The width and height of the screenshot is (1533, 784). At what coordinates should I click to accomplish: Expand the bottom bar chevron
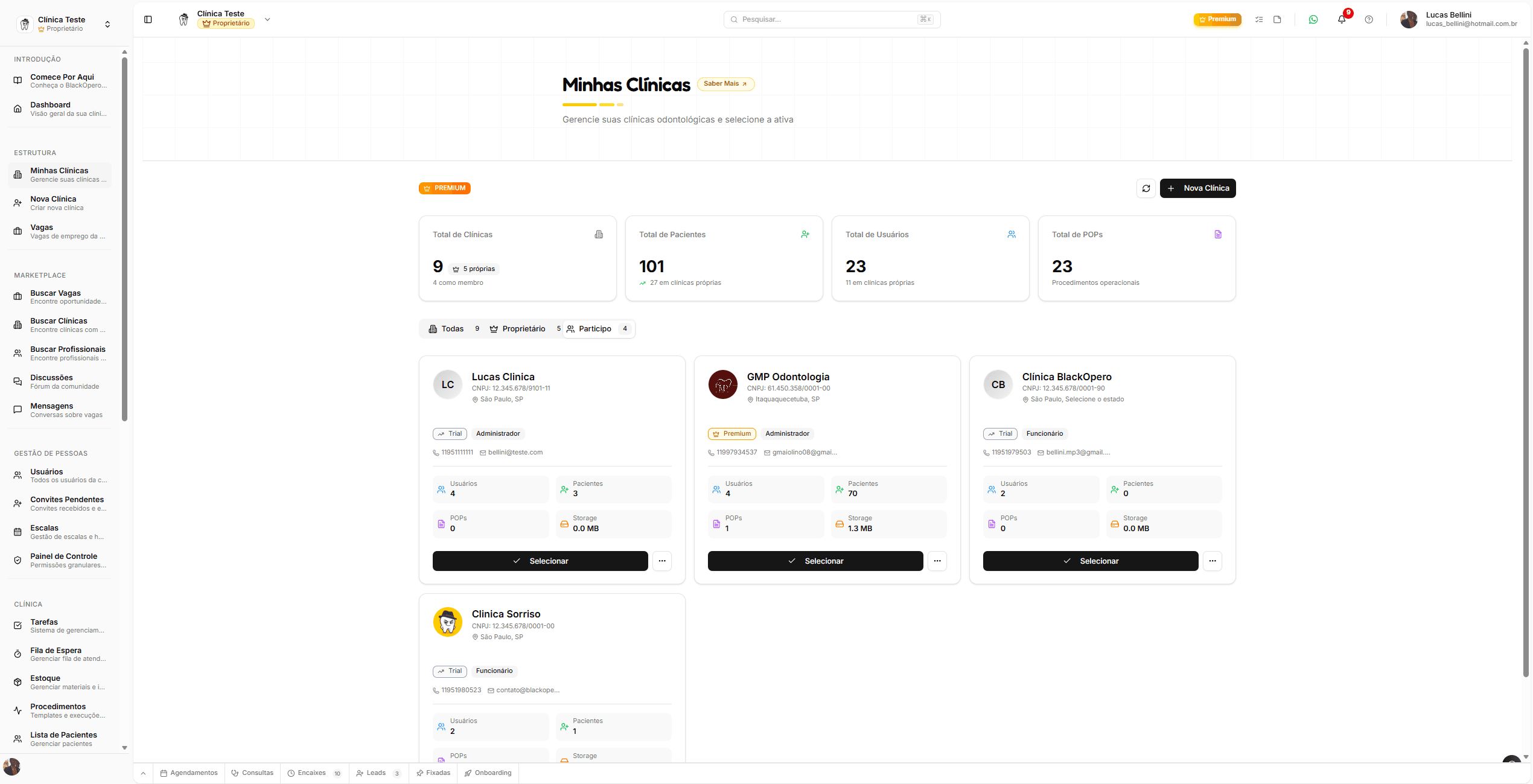click(143, 773)
